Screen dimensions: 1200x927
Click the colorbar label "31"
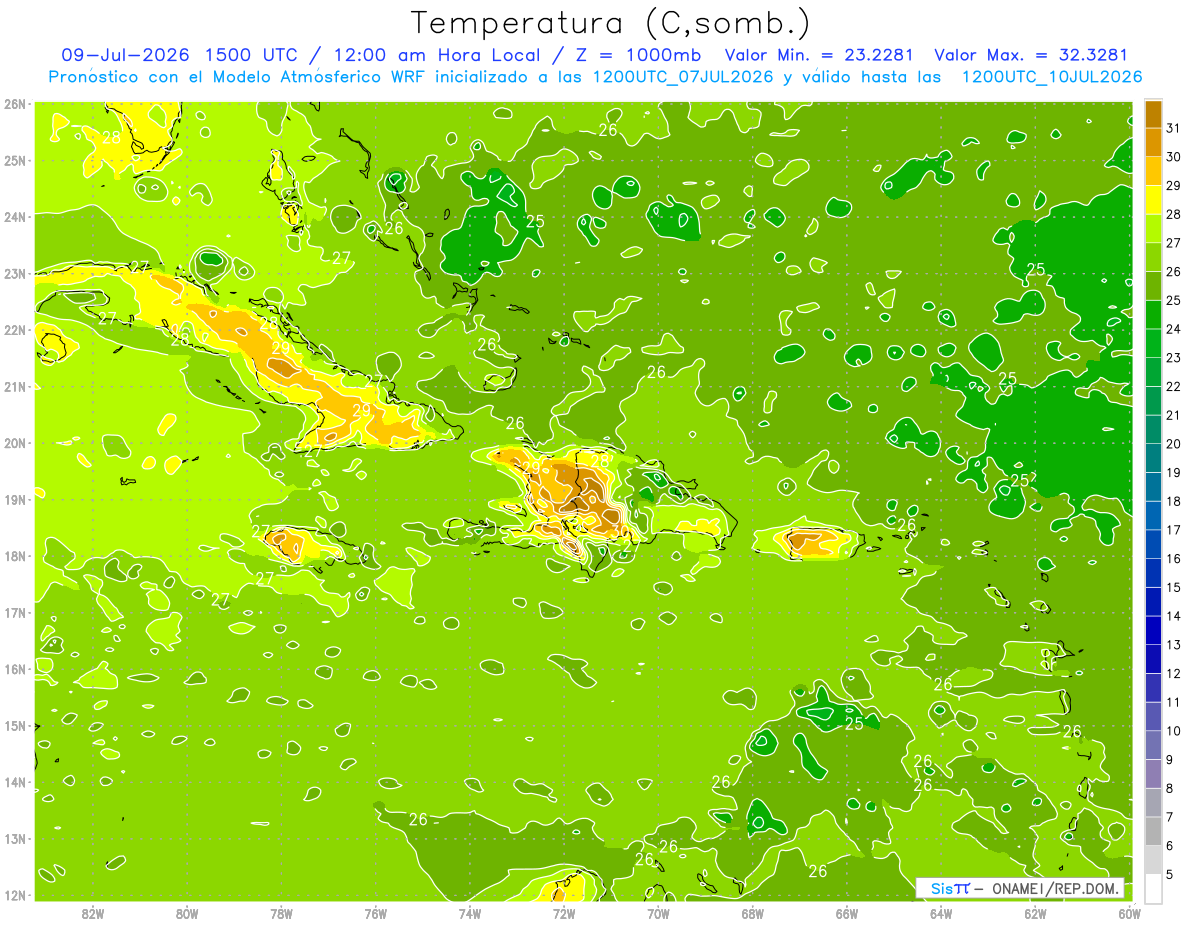[1174, 127]
